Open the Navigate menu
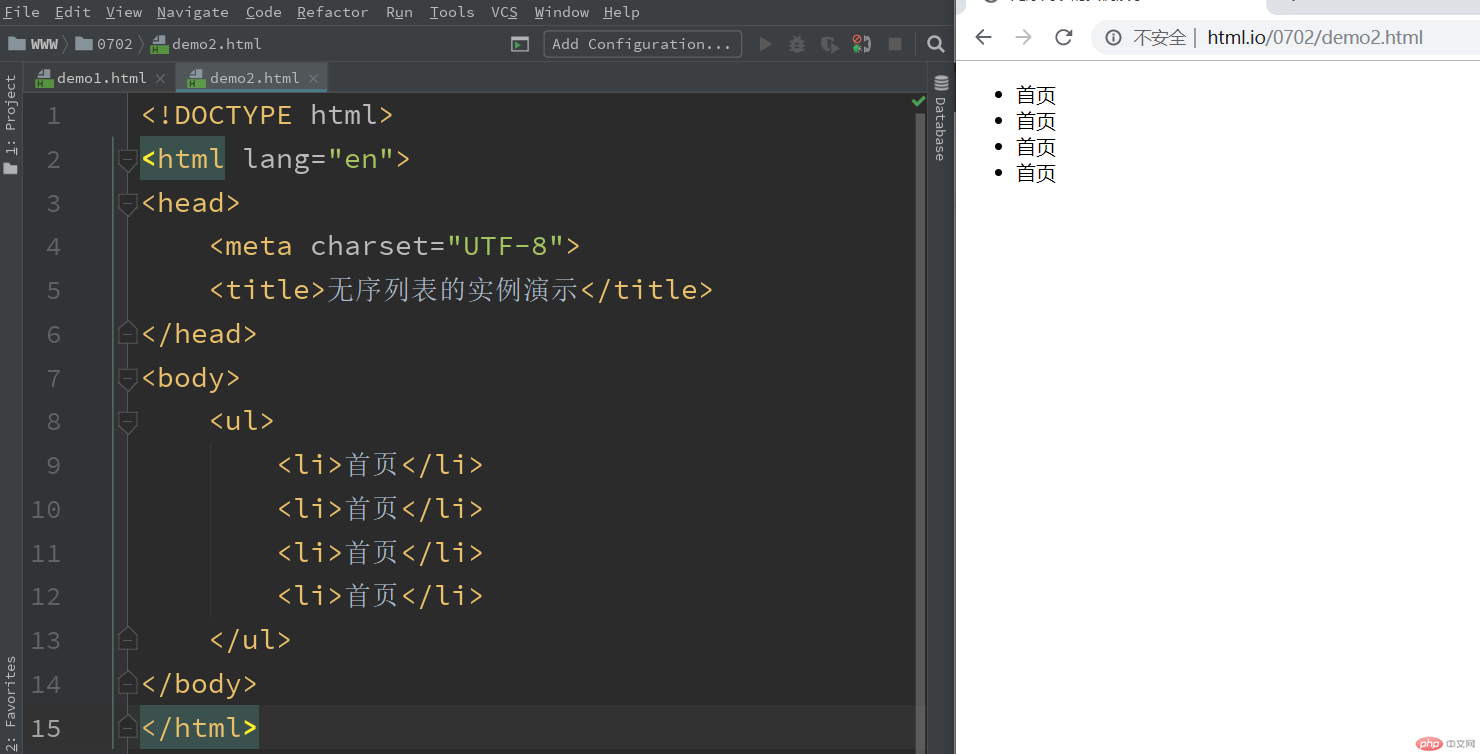This screenshot has width=1480, height=754. pos(193,12)
